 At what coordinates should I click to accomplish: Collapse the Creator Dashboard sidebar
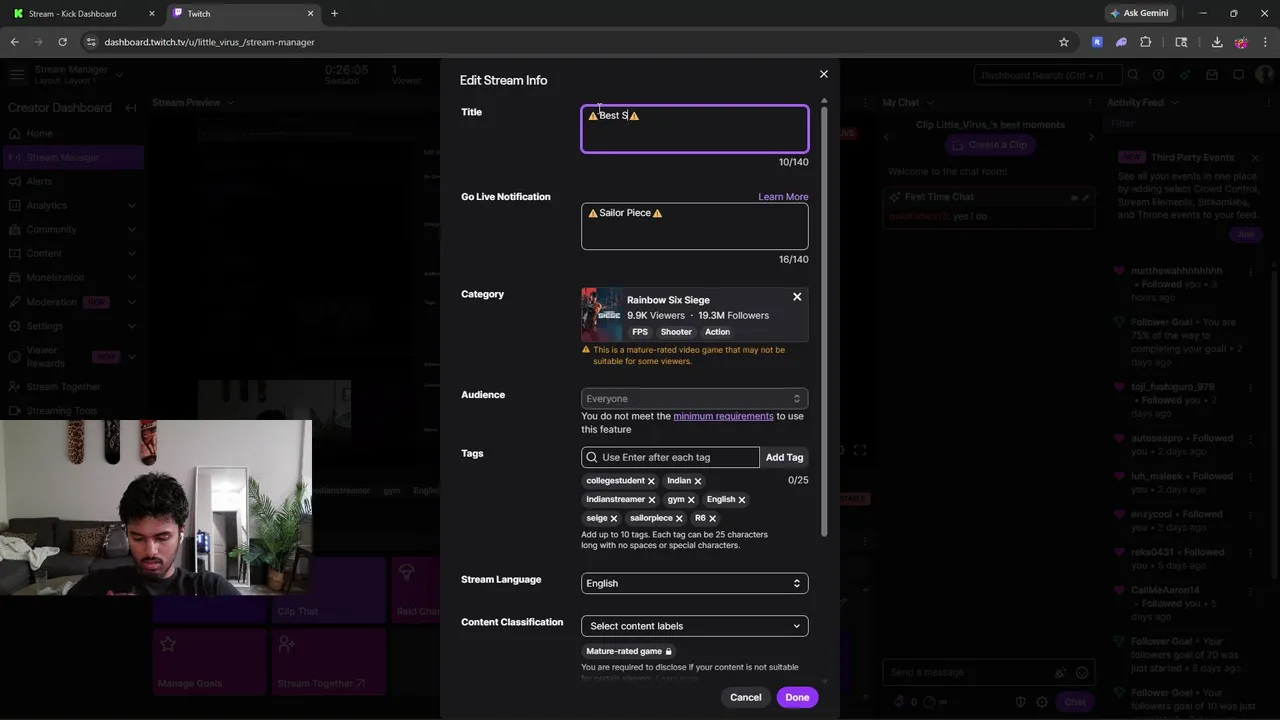point(130,108)
